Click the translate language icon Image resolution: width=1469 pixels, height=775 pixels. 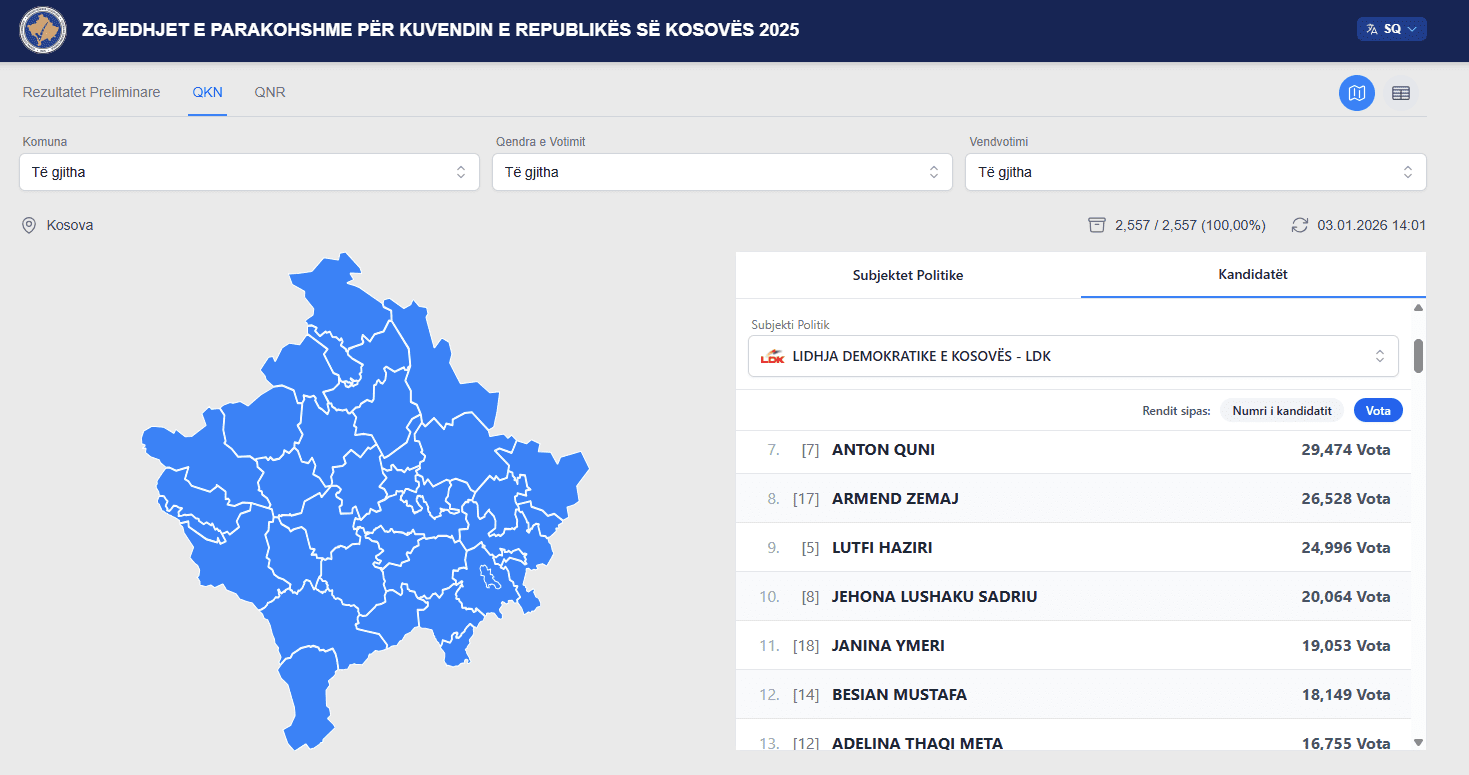1372,30
